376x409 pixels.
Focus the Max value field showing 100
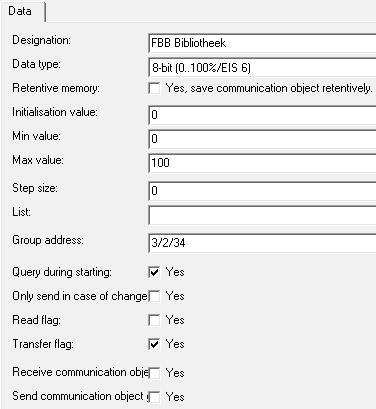point(262,163)
